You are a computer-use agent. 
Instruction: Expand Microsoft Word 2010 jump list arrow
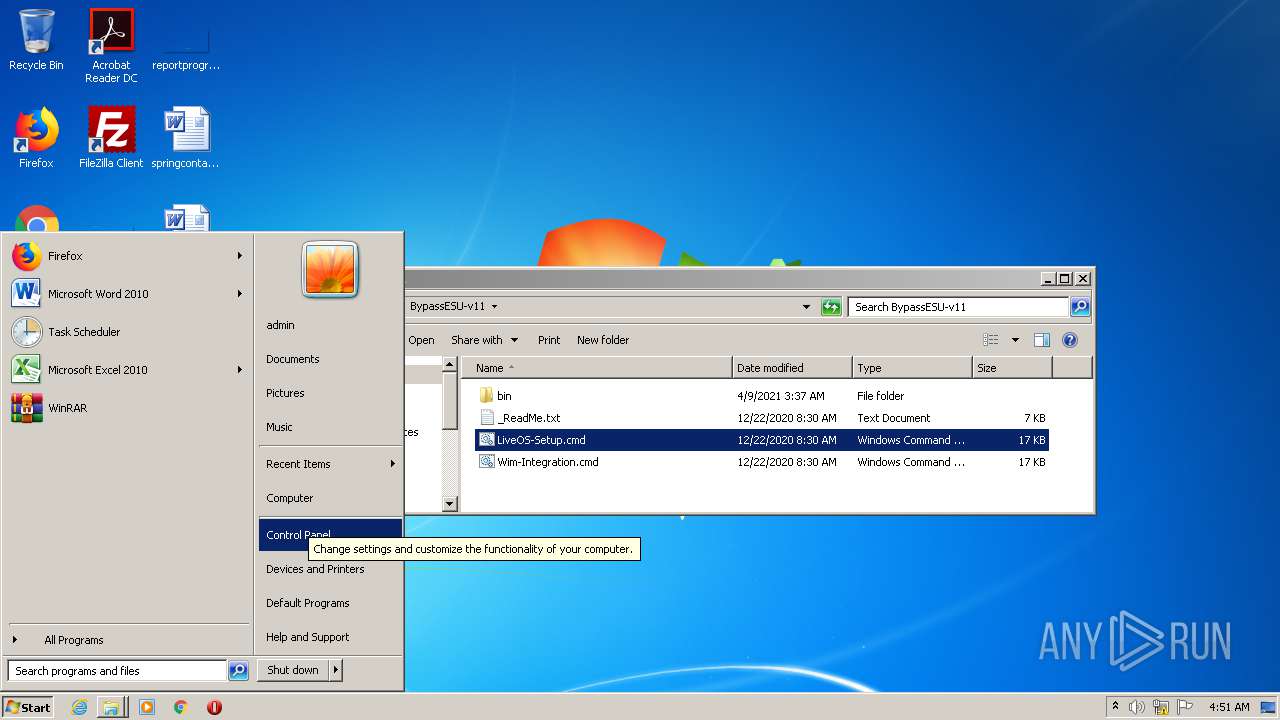240,294
